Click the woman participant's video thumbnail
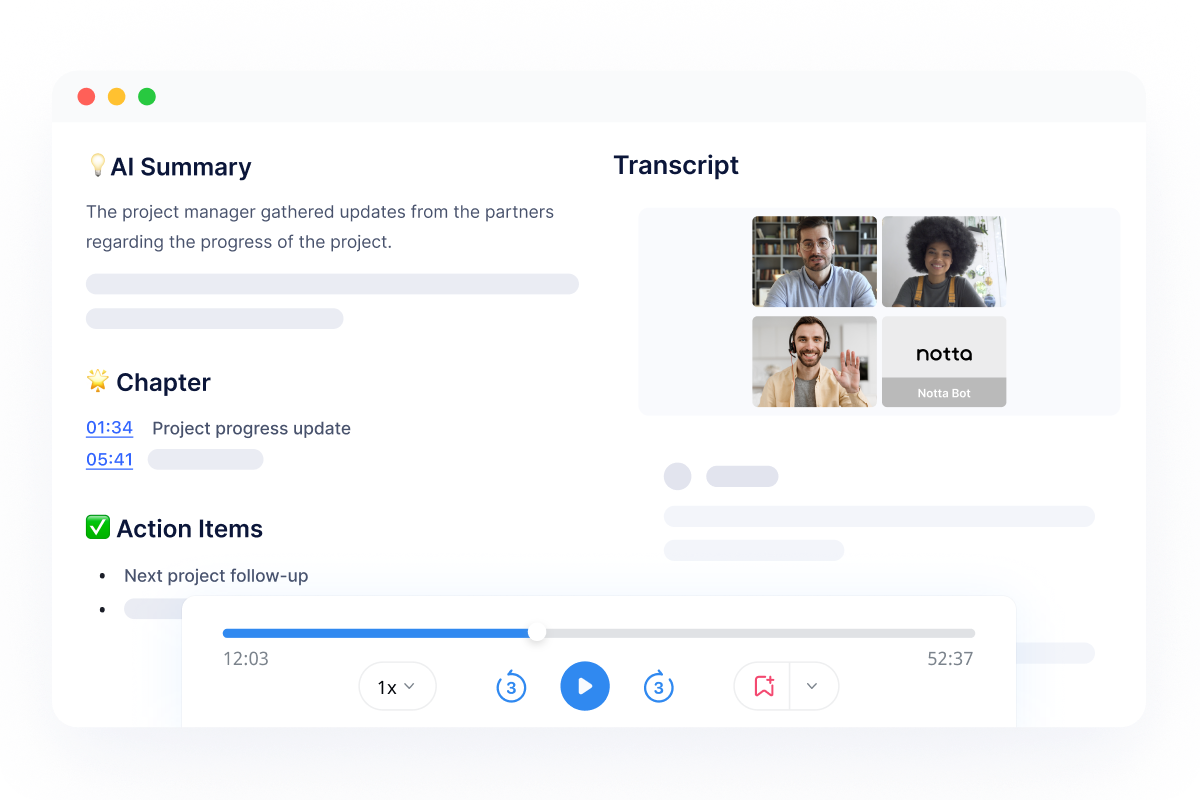Viewport: 1200px width, 800px height. (x=944, y=261)
